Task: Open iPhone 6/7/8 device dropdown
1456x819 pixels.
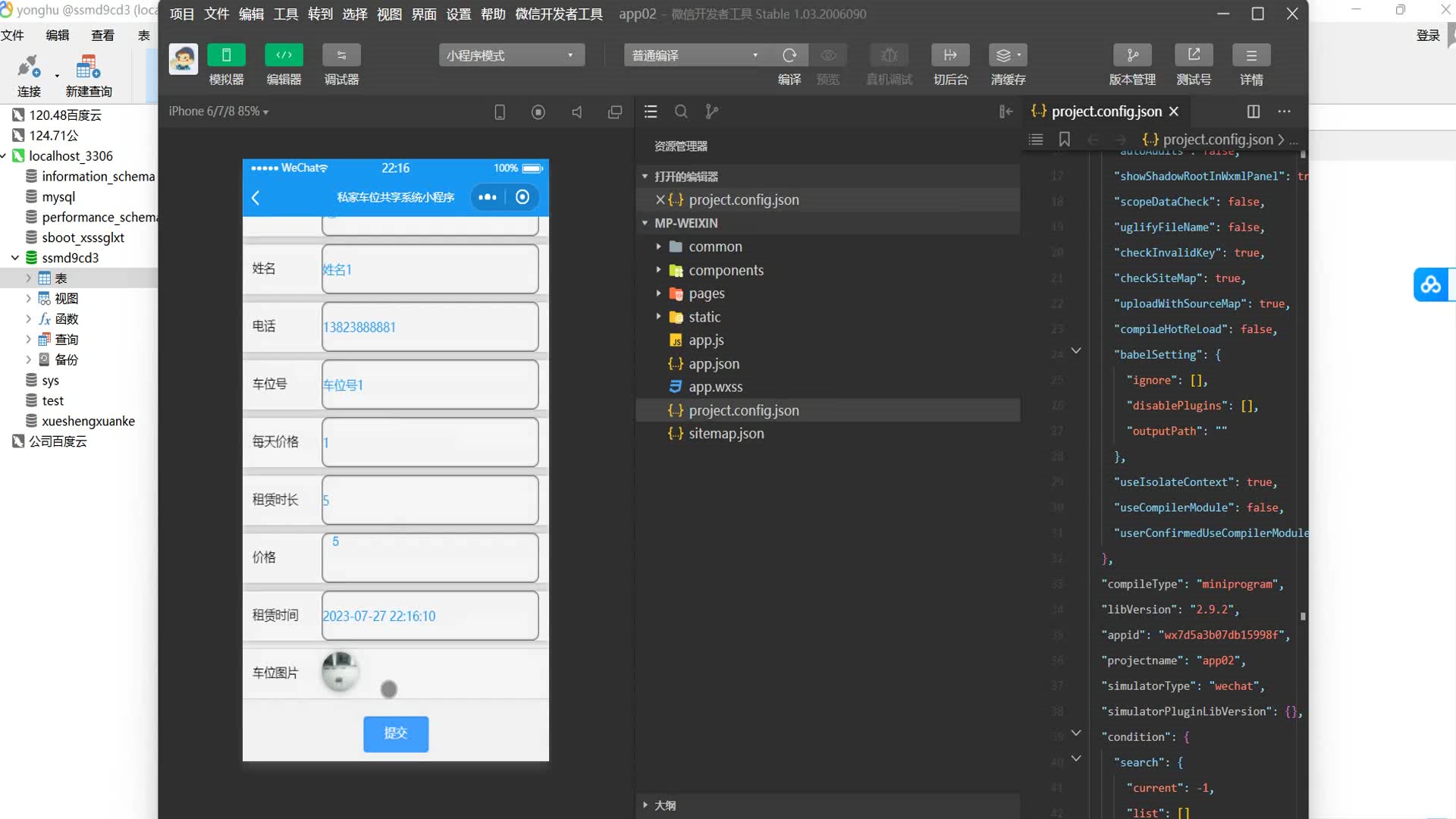Action: pyautogui.click(x=218, y=111)
